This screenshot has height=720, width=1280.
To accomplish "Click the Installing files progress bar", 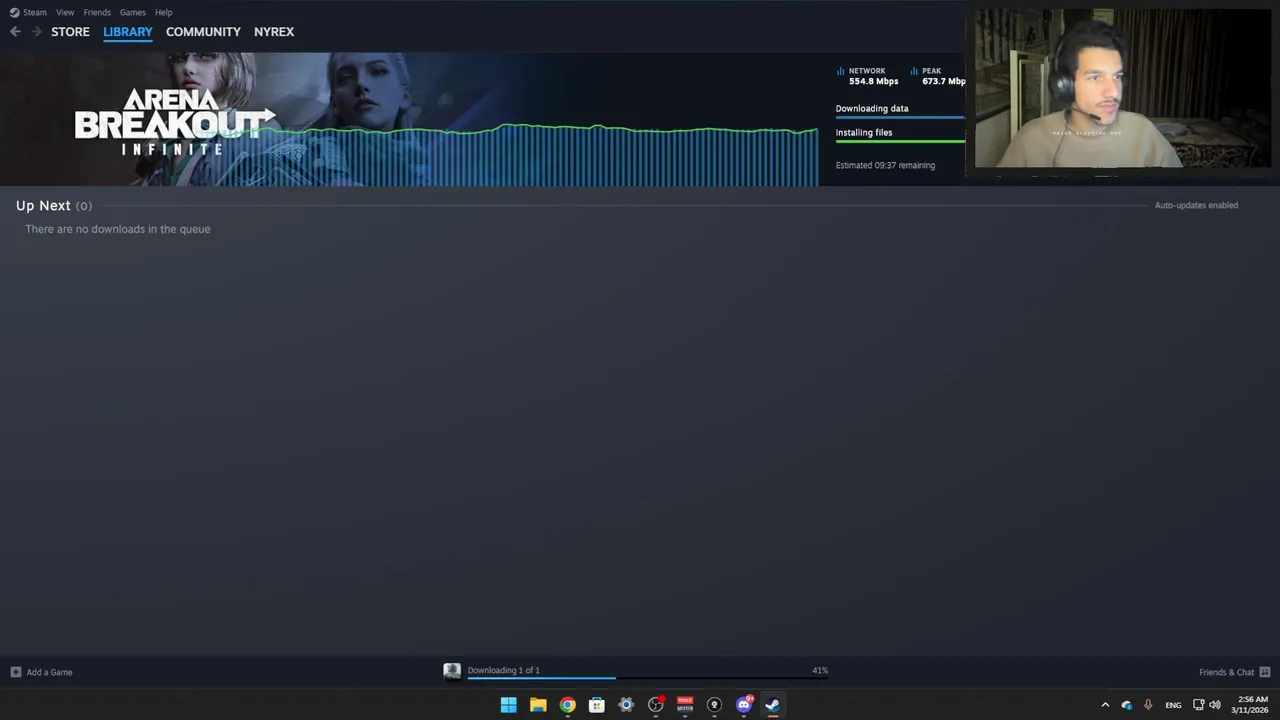I will pyautogui.click(x=900, y=141).
